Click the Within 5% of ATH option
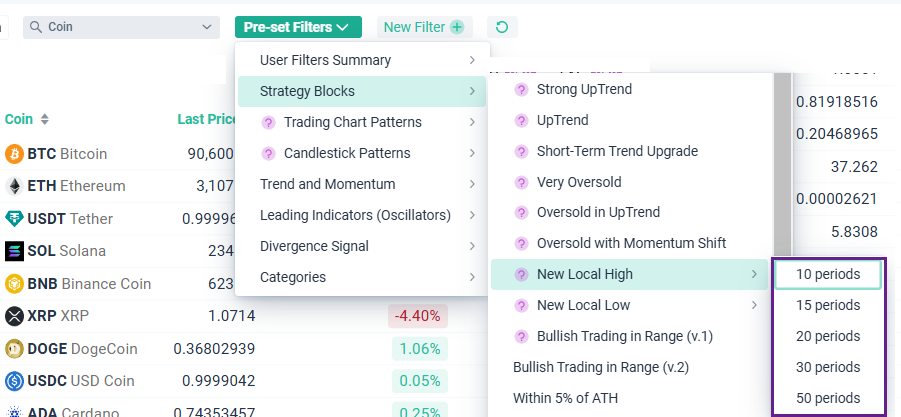901x417 pixels. click(x=565, y=398)
